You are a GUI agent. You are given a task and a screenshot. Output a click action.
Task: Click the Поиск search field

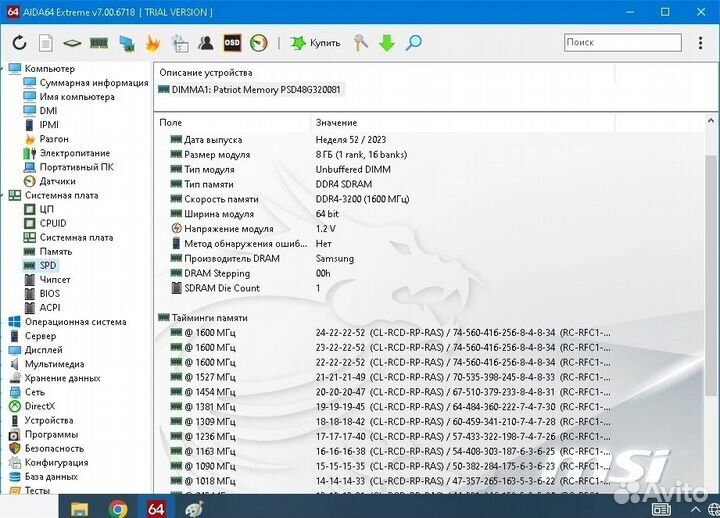pyautogui.click(x=621, y=43)
